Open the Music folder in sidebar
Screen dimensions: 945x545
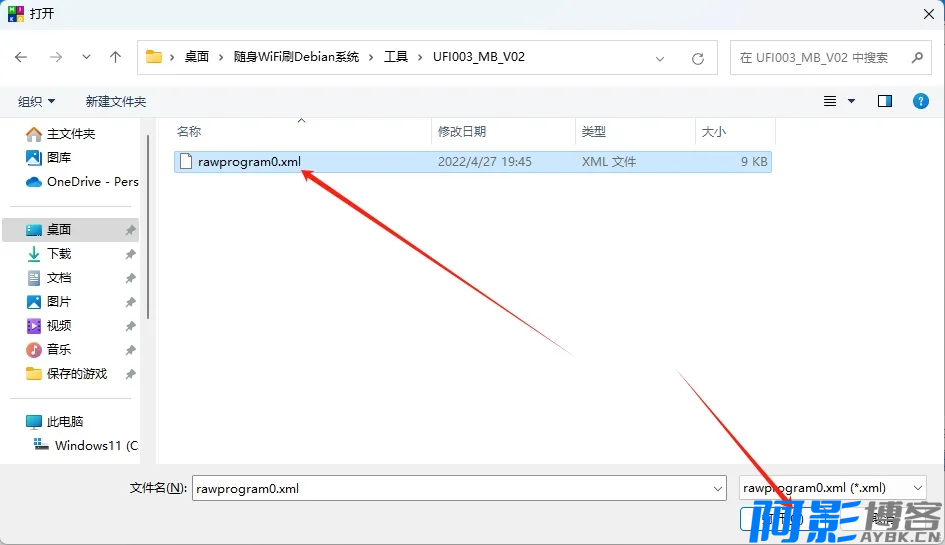(x=59, y=350)
